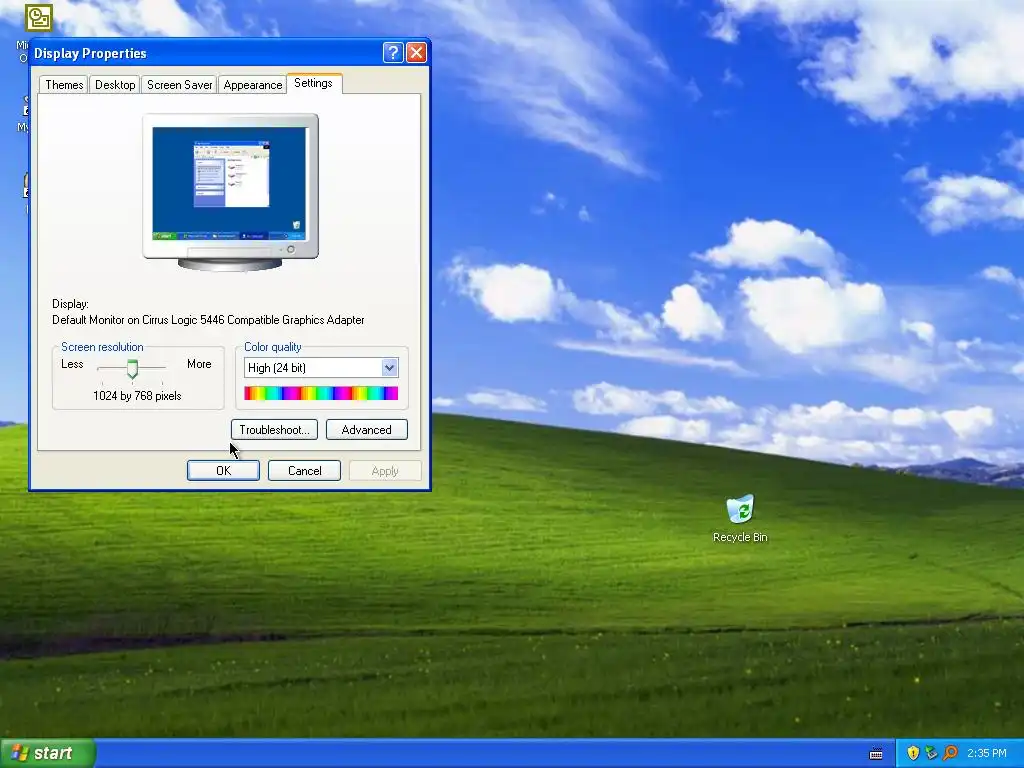Click the Screen resolution slider thumb
The width and height of the screenshot is (1024, 768).
click(133, 369)
